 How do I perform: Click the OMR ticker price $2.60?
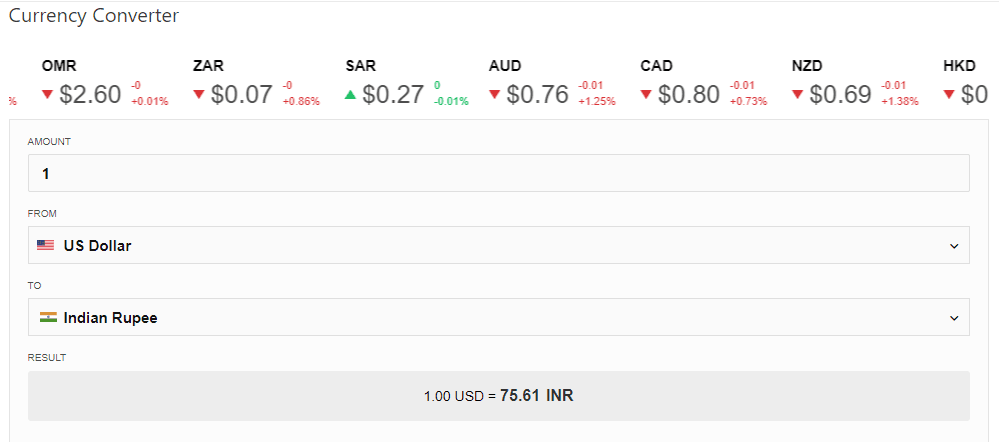pyautogui.click(x=90, y=95)
